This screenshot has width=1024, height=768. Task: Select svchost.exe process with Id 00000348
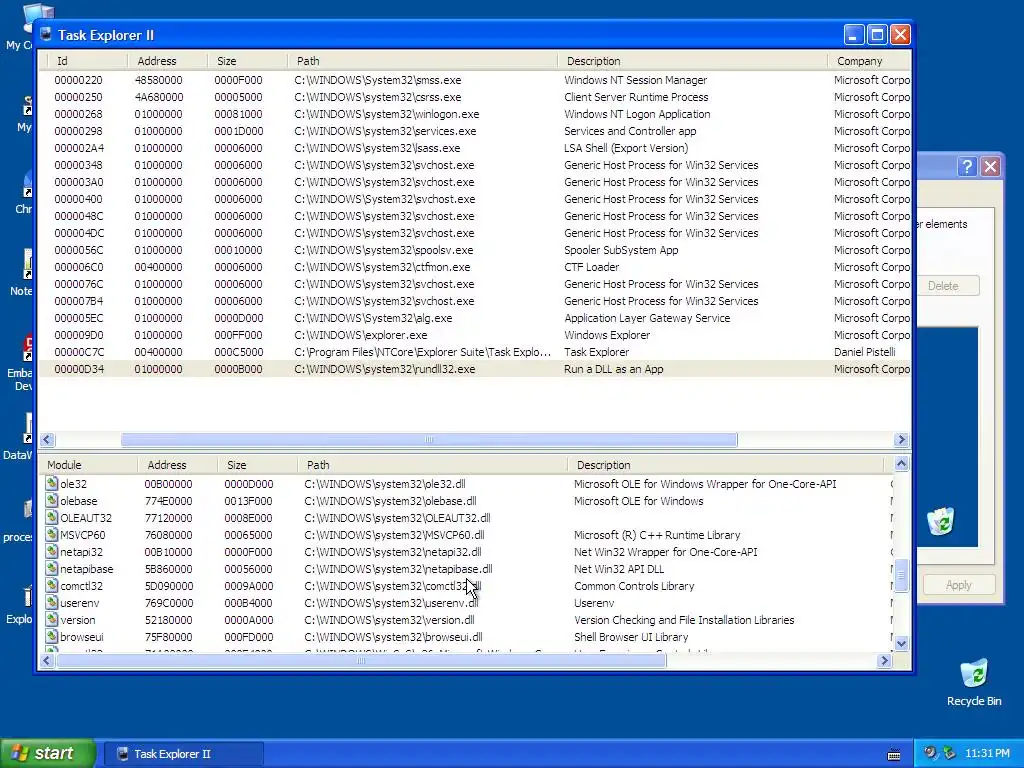pyautogui.click(x=474, y=165)
